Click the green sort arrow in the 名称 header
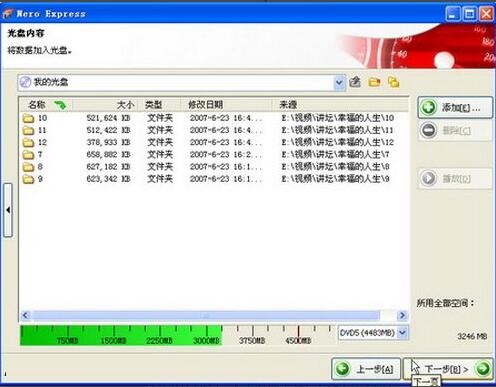The image size is (496, 387). (60, 105)
